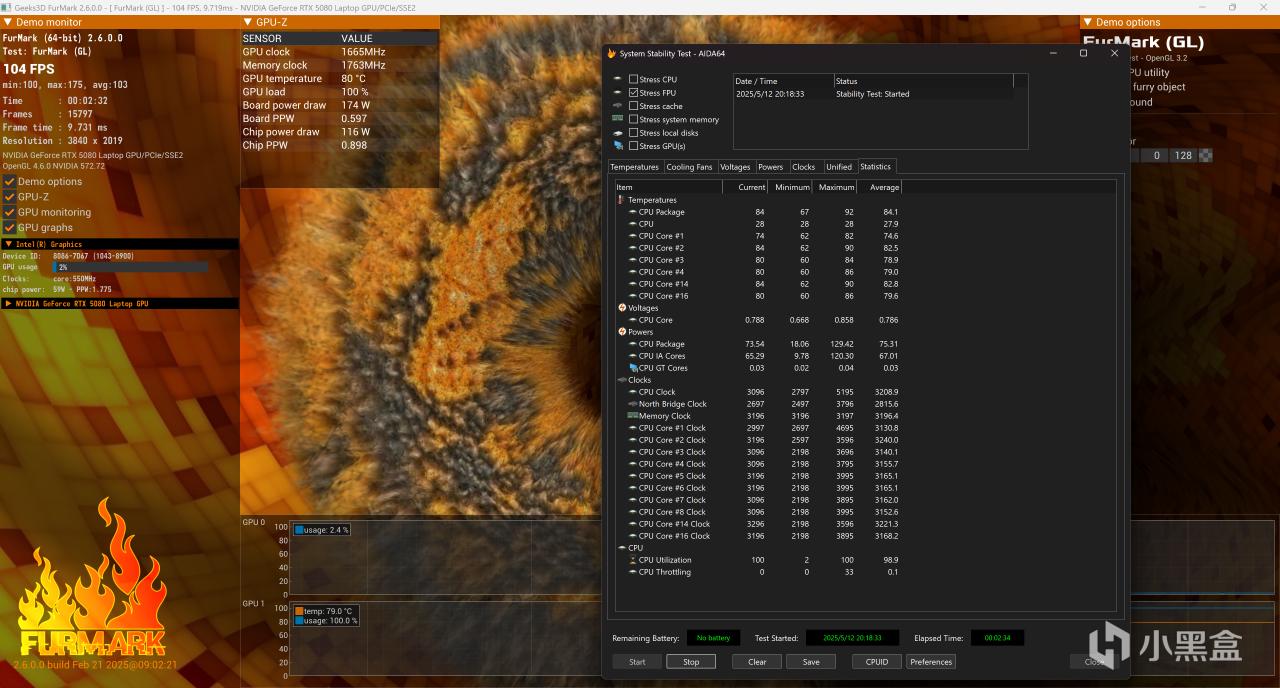
Task: Click the 128 color value field
Action: 1183,155
